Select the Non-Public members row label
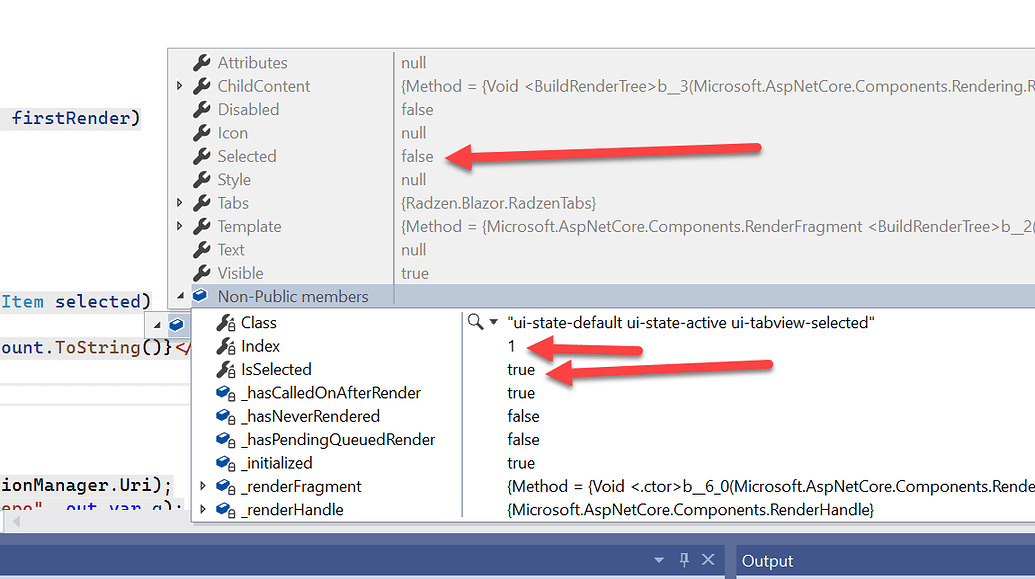The width and height of the screenshot is (1035, 579). tap(293, 296)
